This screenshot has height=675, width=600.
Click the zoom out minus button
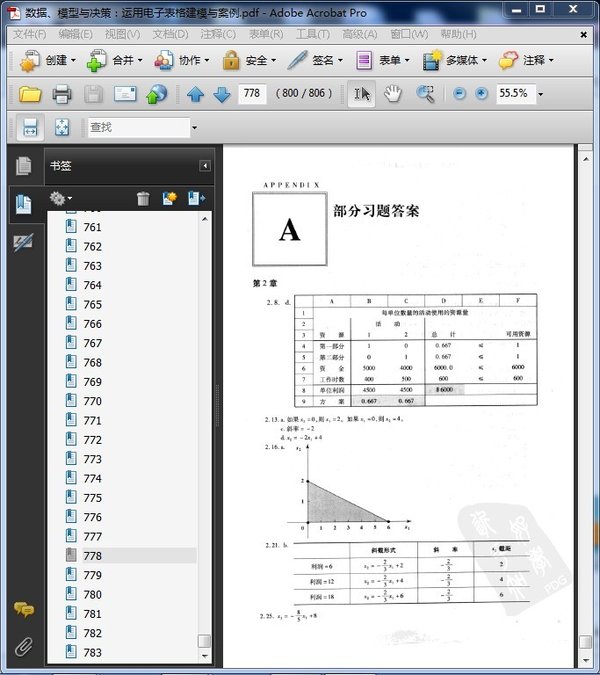(x=459, y=94)
